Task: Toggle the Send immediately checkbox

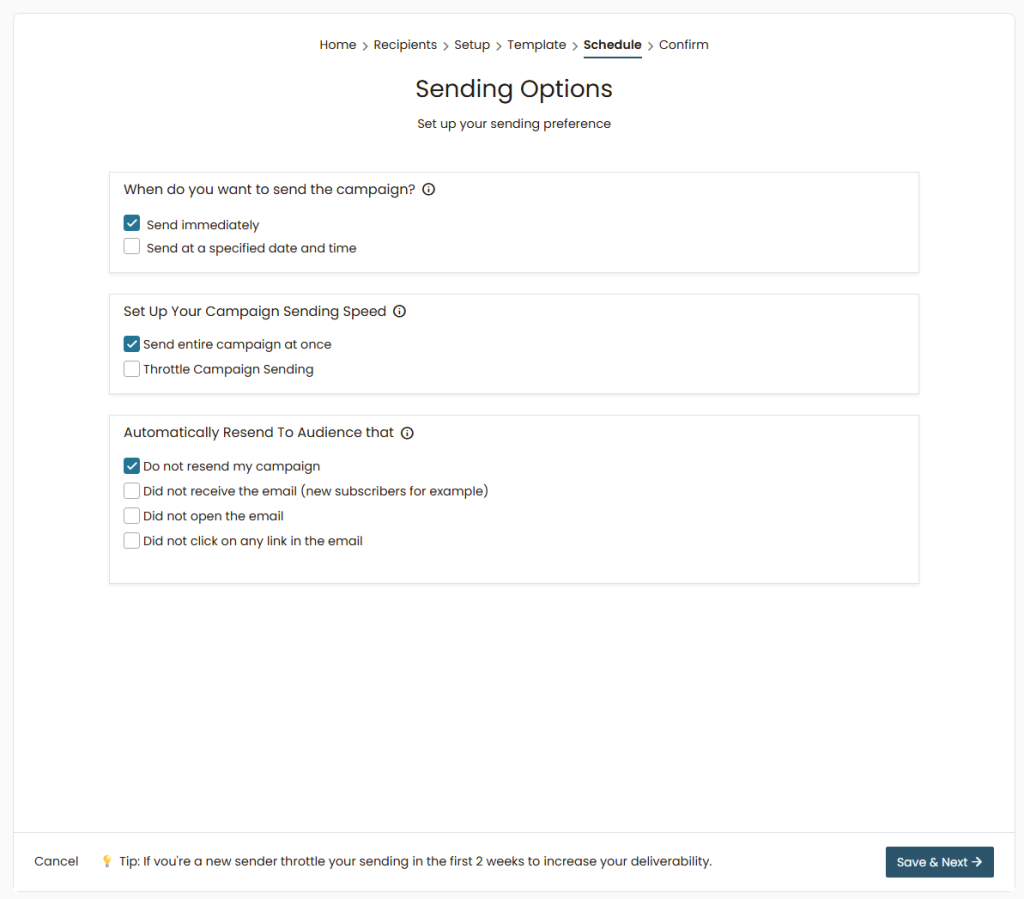Action: click(x=132, y=224)
